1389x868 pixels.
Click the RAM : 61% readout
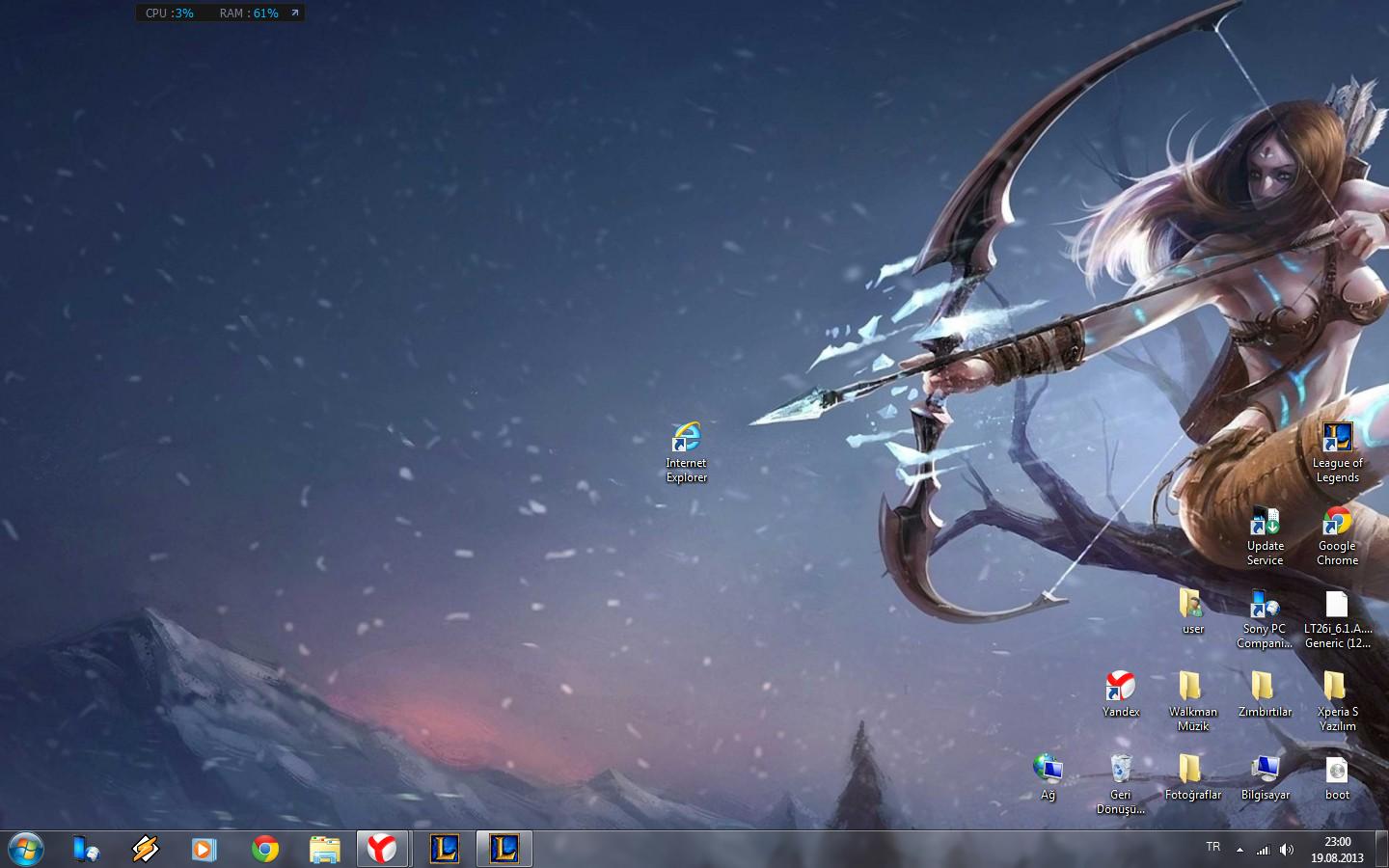coord(249,13)
